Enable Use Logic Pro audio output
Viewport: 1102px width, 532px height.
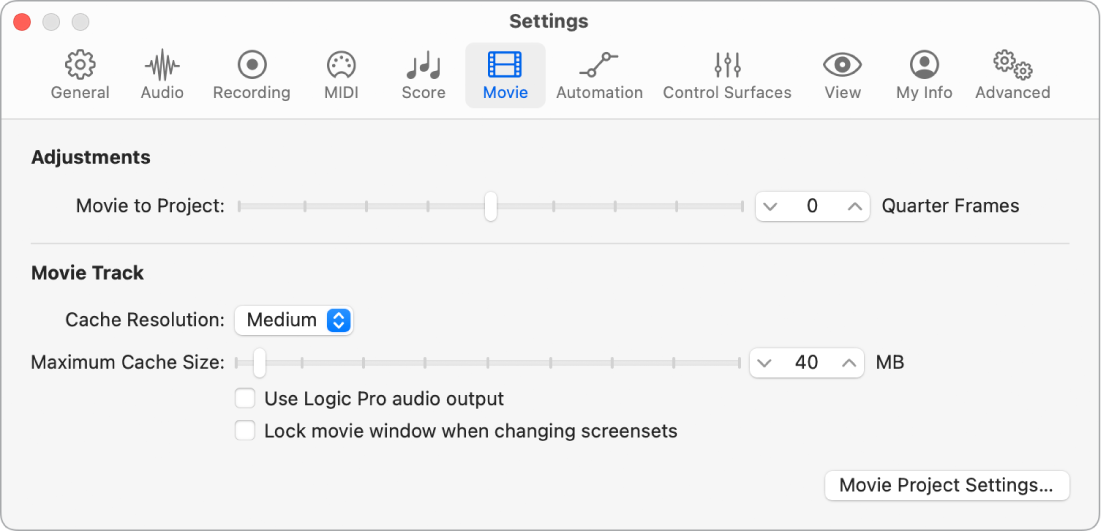coord(245,399)
